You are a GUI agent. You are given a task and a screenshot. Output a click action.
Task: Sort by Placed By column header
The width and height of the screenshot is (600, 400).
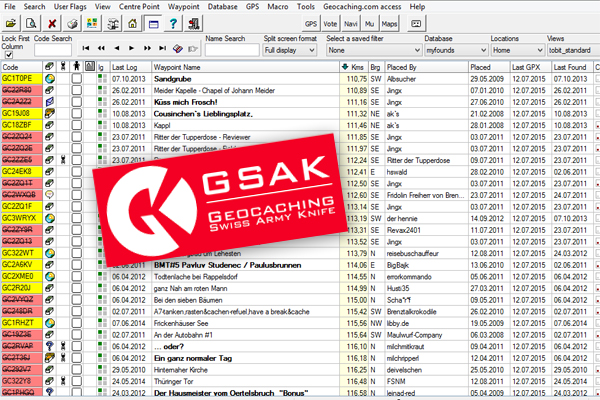[x=427, y=67]
